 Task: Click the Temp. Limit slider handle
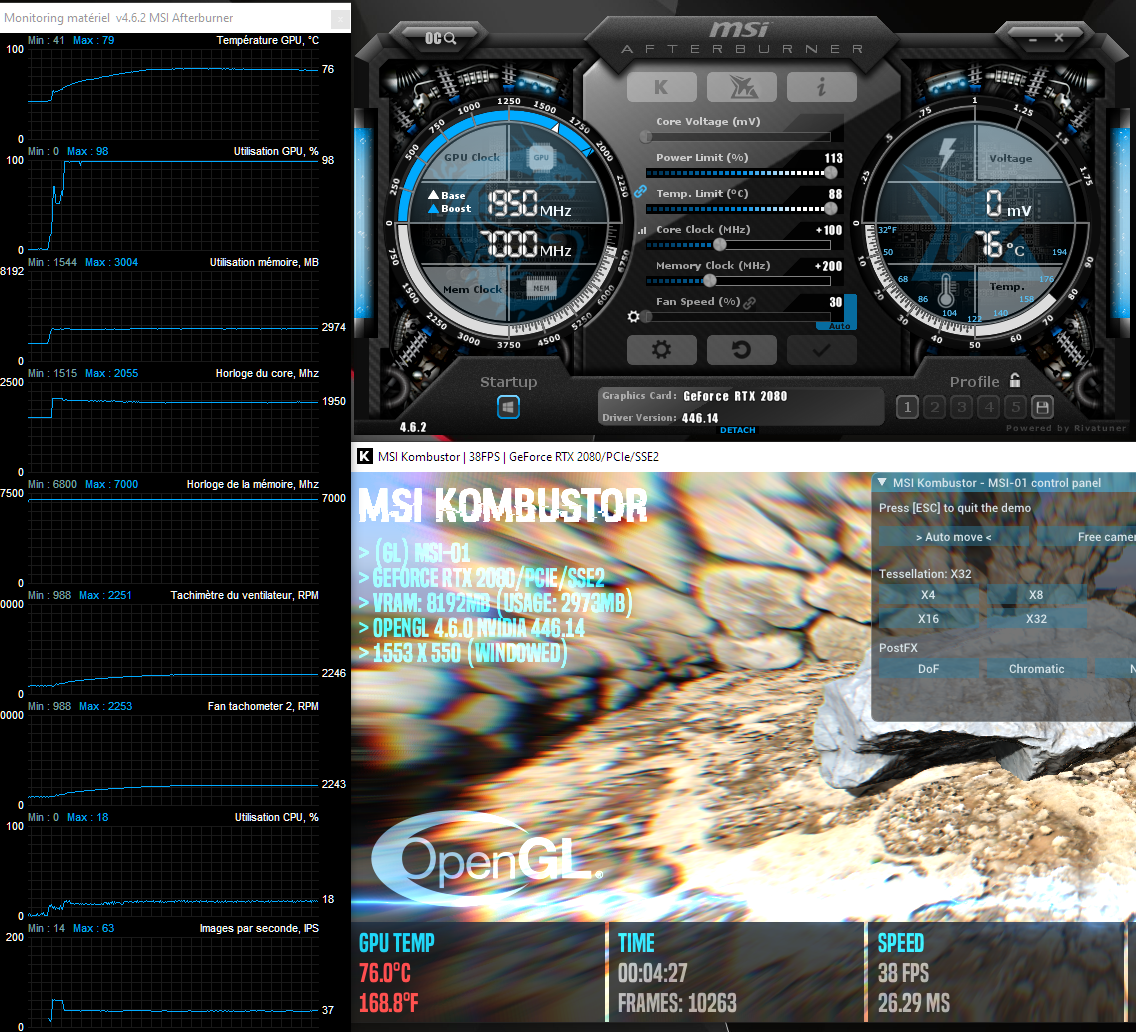point(831,209)
